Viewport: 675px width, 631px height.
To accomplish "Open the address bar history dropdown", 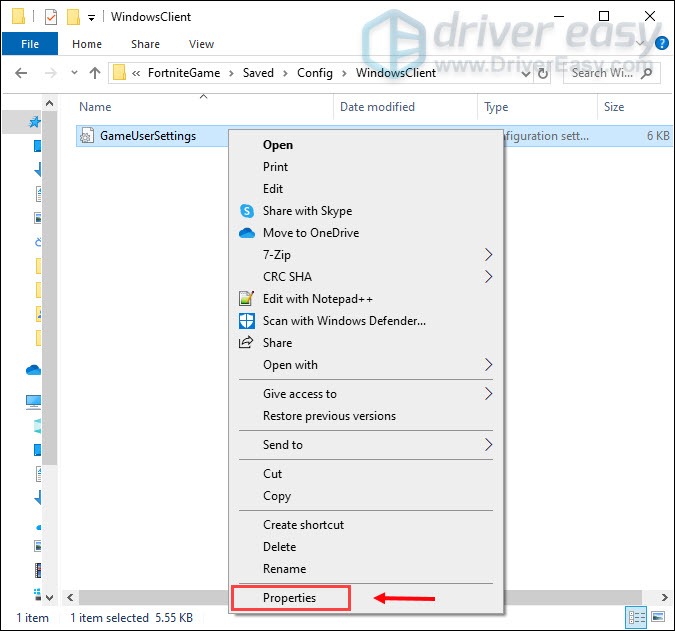I will 526,74.
